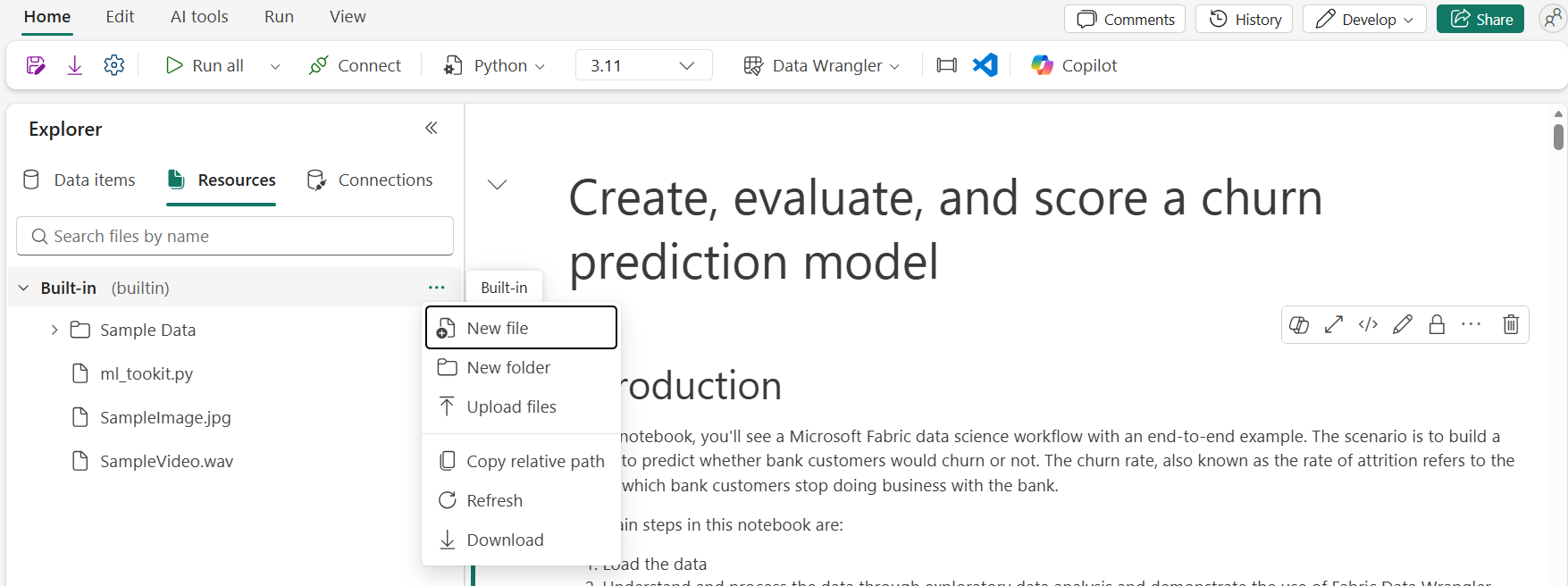Image resolution: width=1568 pixels, height=586 pixels.
Task: Save the notebook using the save icon
Action: 35,64
